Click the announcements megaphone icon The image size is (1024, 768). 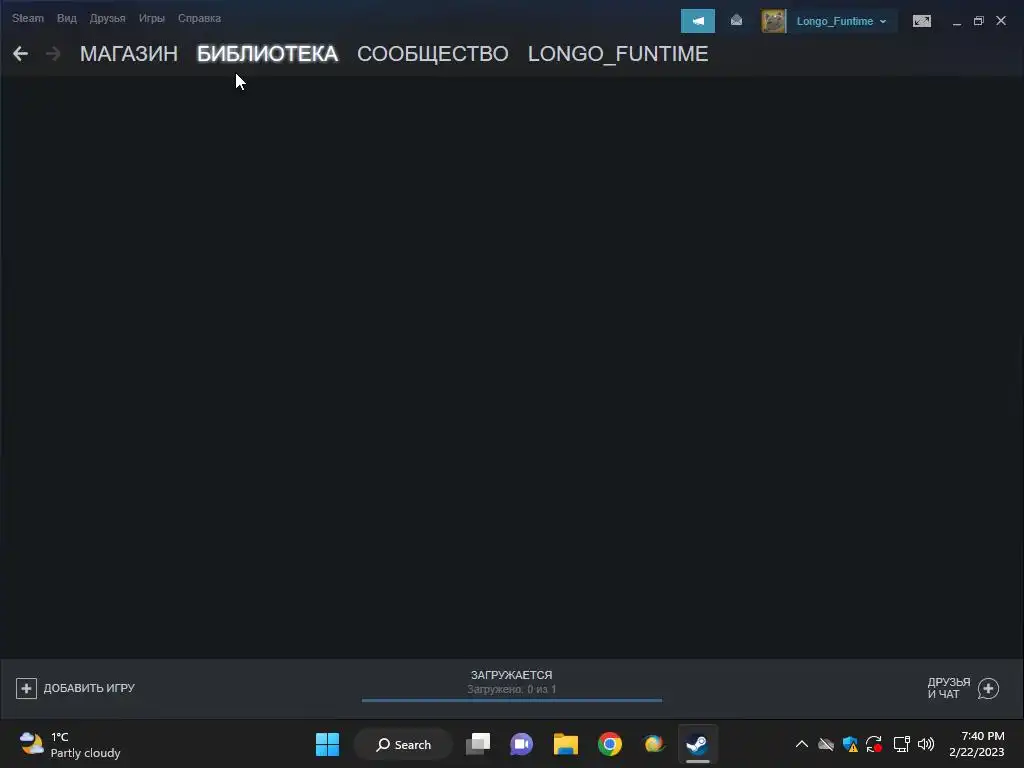point(697,21)
